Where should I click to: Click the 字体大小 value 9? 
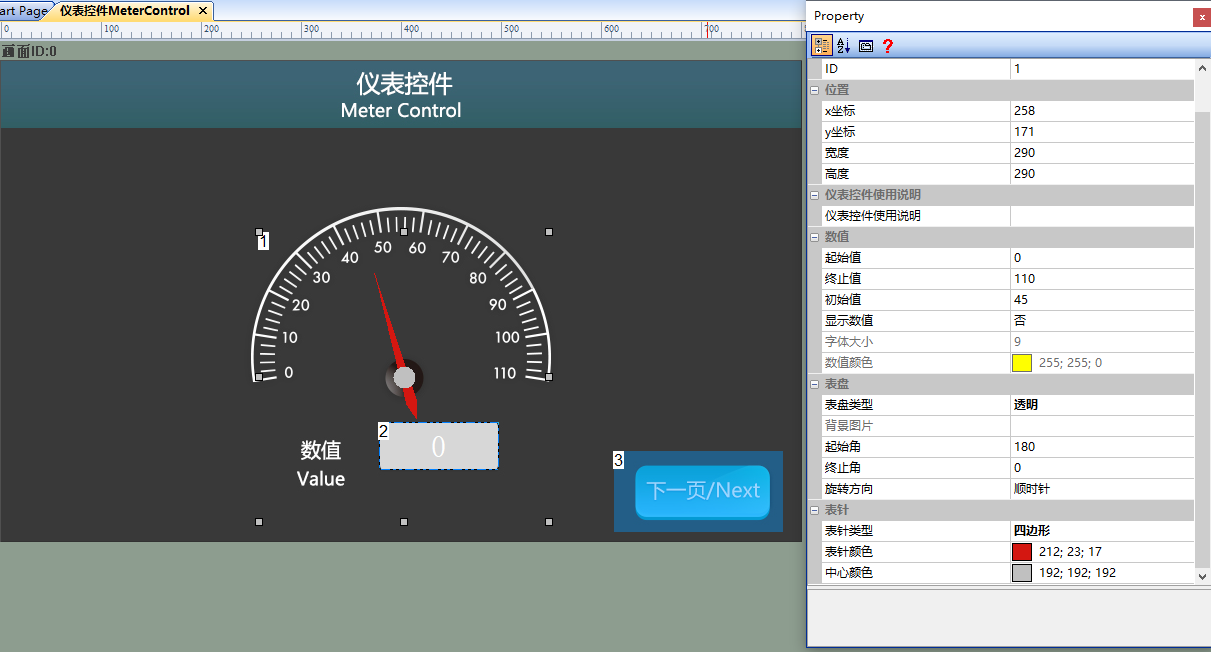click(x=1102, y=342)
